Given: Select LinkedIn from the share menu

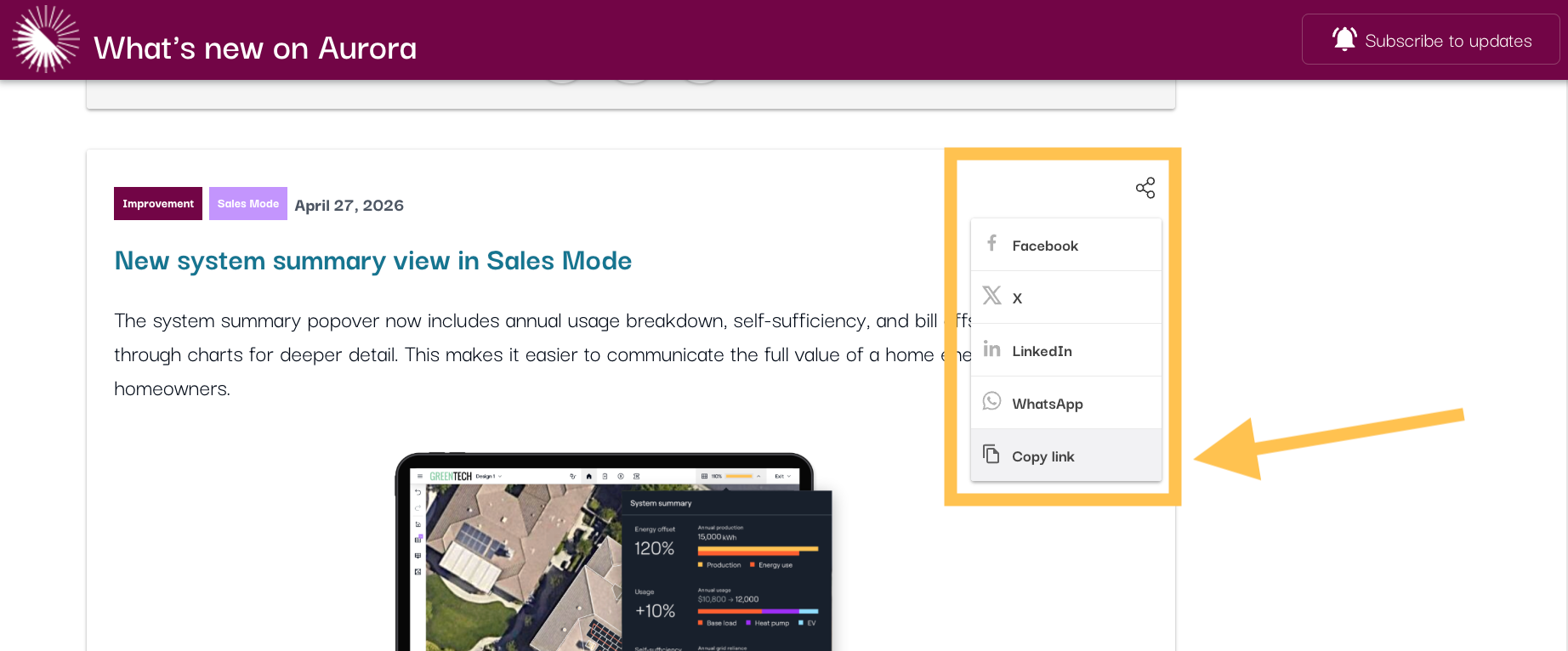Looking at the screenshot, I should point(1066,350).
